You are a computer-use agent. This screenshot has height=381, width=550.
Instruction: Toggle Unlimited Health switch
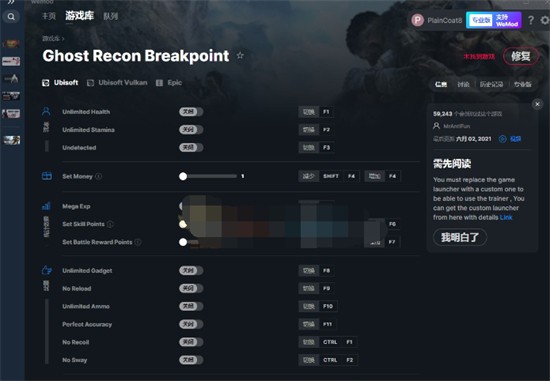191,112
